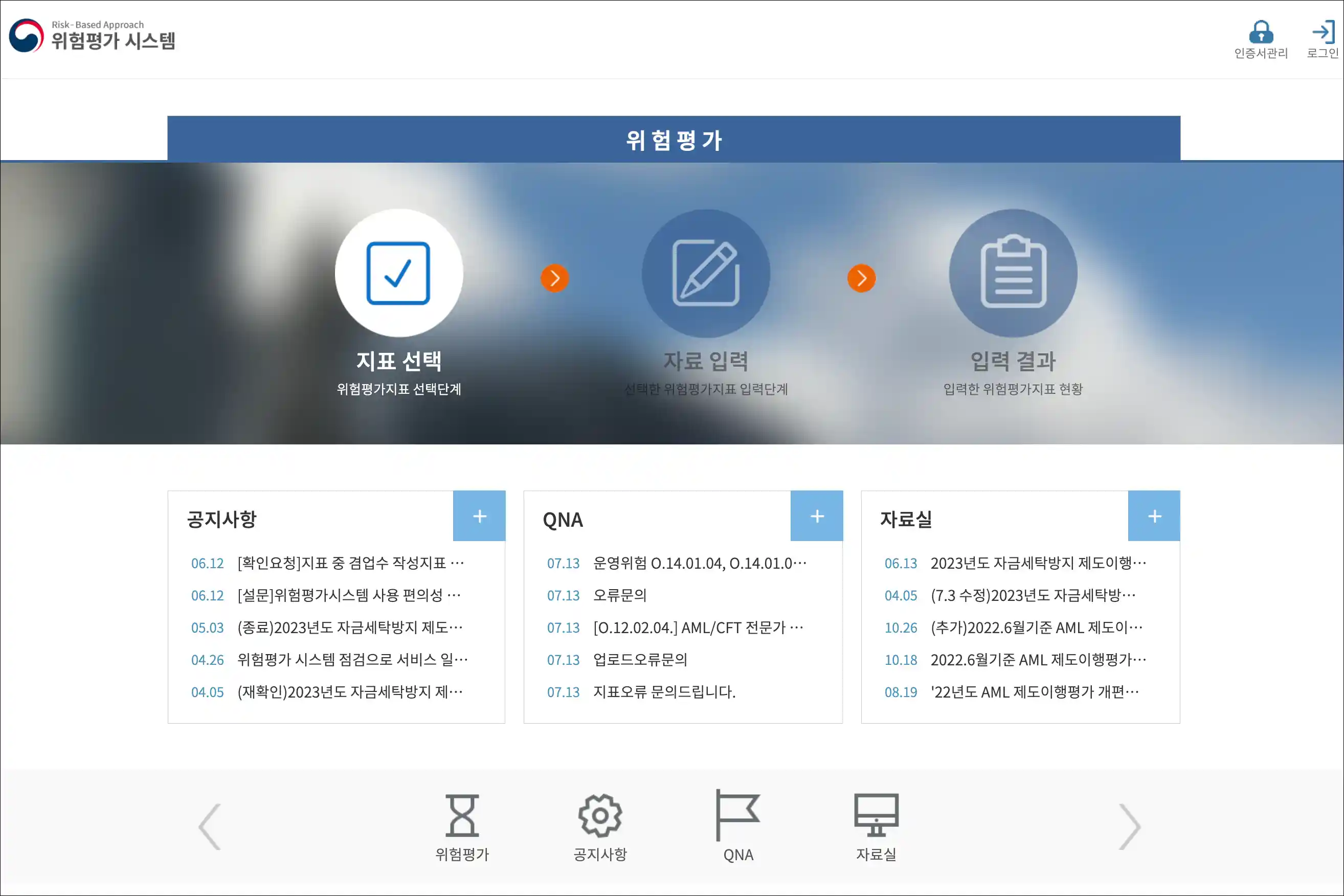Click the 공지사항 panel heading

pos(222,519)
